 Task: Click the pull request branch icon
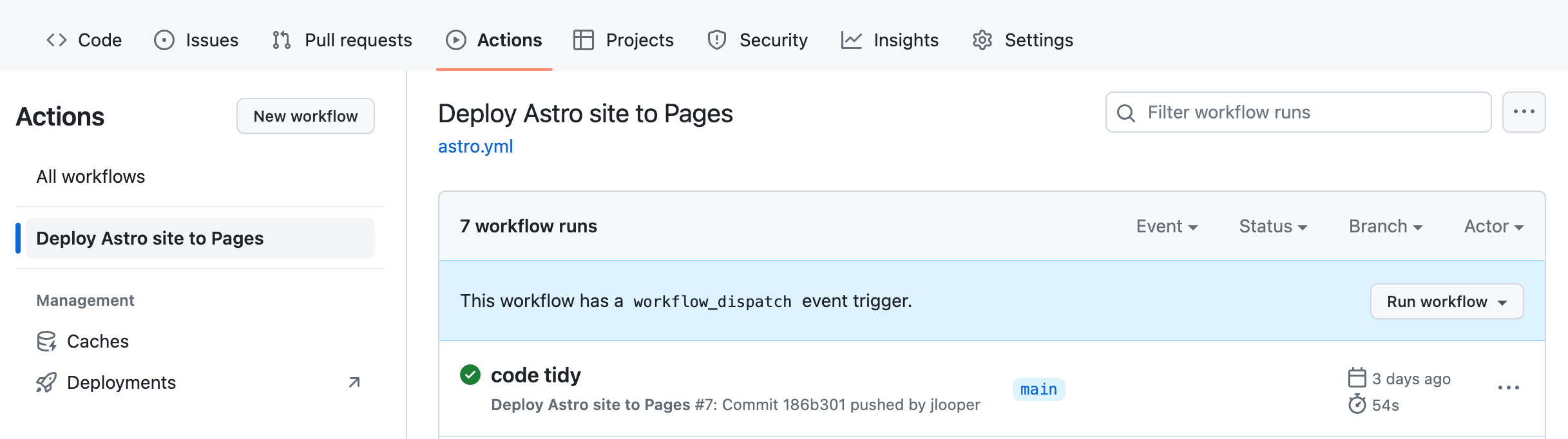pyautogui.click(x=282, y=40)
